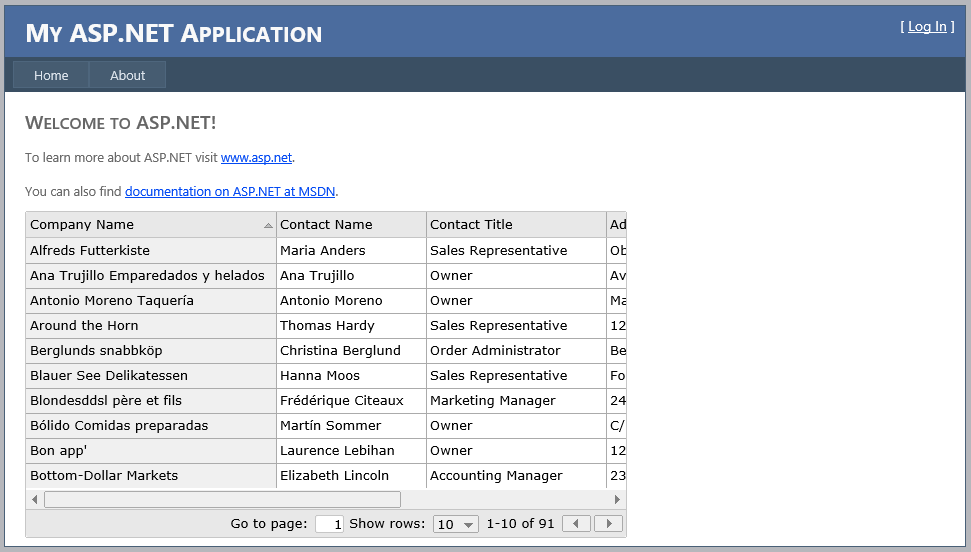This screenshot has height=552, width=971.
Task: Go to next page button
Action: click(x=608, y=524)
